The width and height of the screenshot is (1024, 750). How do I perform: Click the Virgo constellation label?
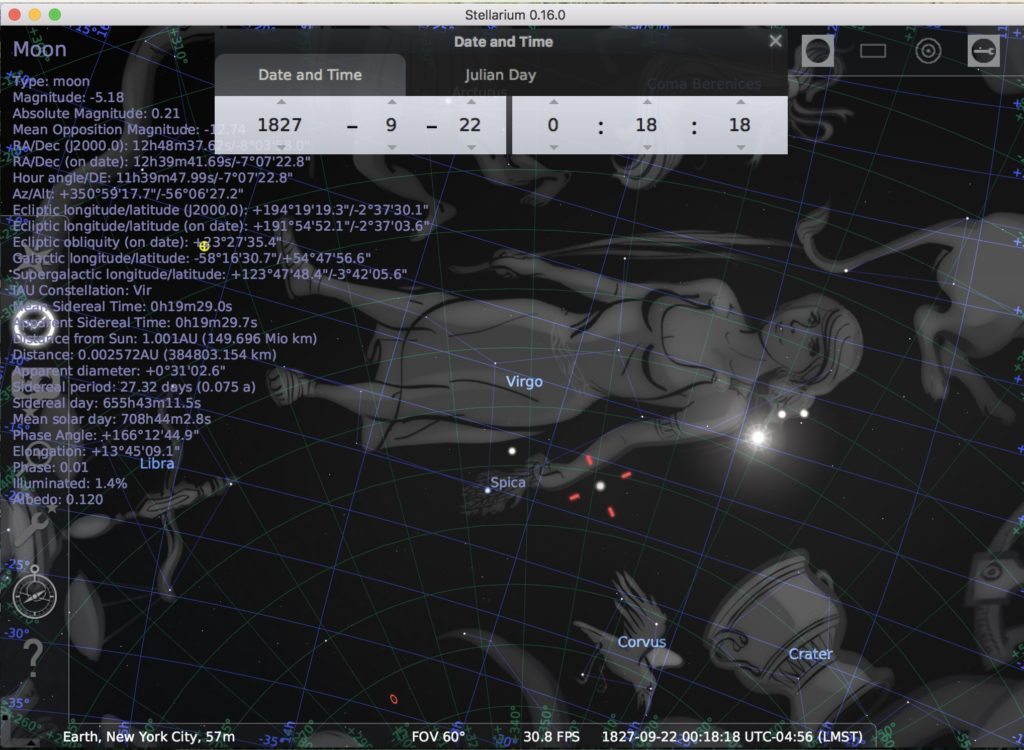coord(524,382)
